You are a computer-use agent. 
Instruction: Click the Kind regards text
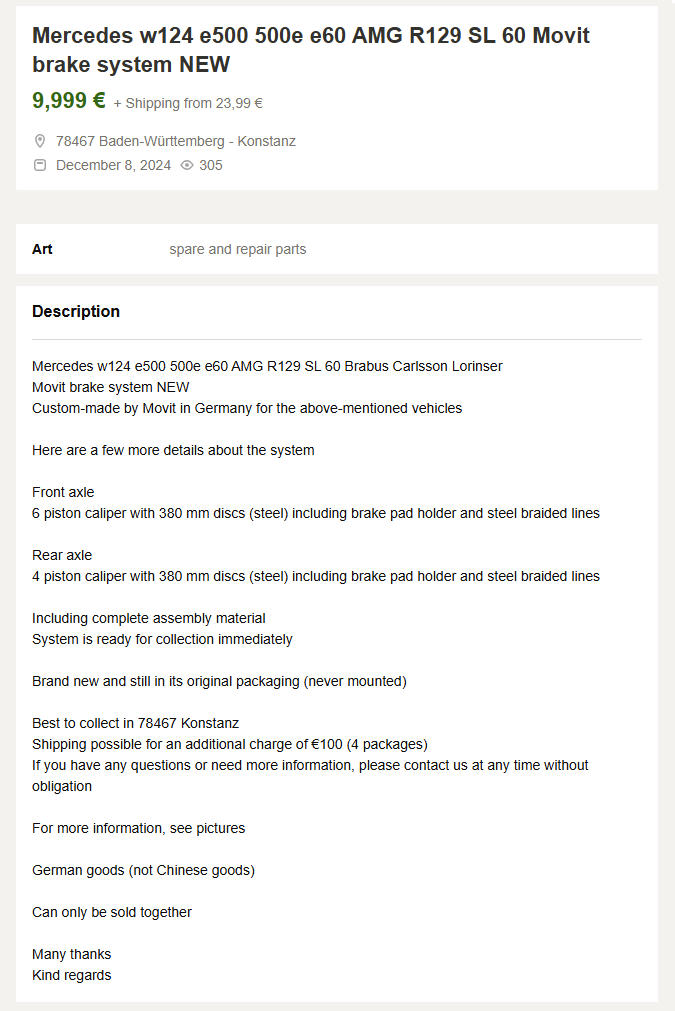(72, 975)
